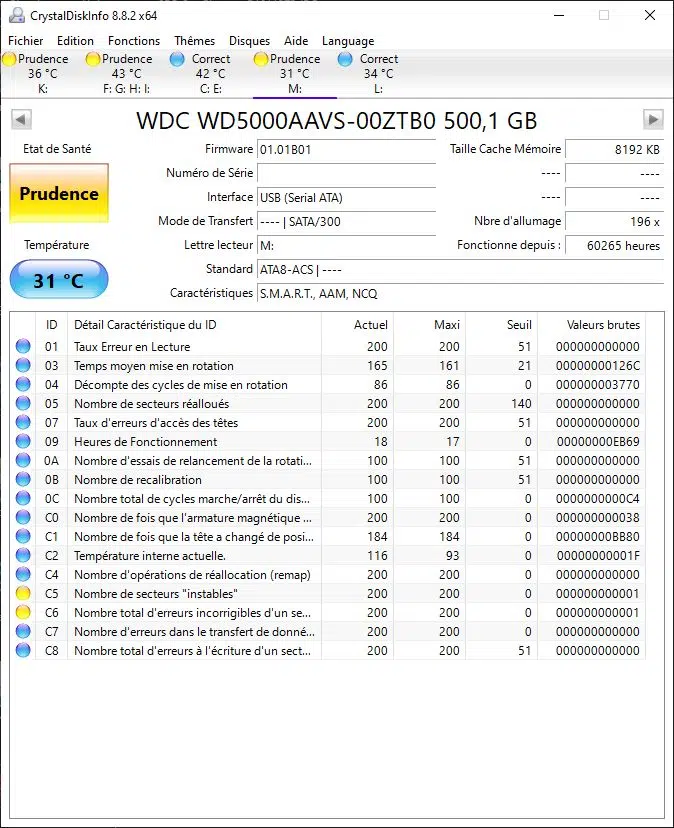674x828 pixels.
Task: Go to previous disk with left arrow
Action: [21, 119]
